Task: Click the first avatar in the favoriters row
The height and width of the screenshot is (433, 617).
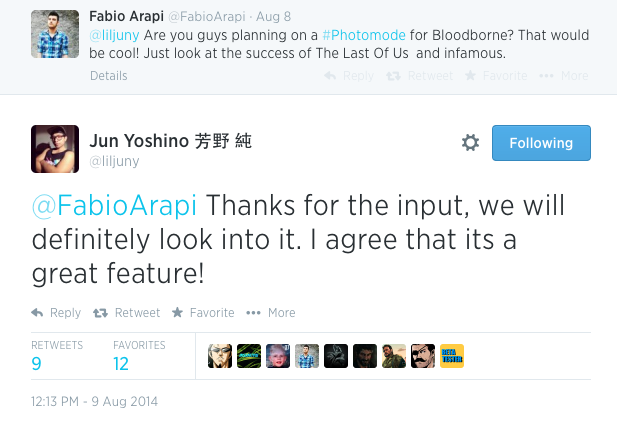Action: pyautogui.click(x=219, y=356)
